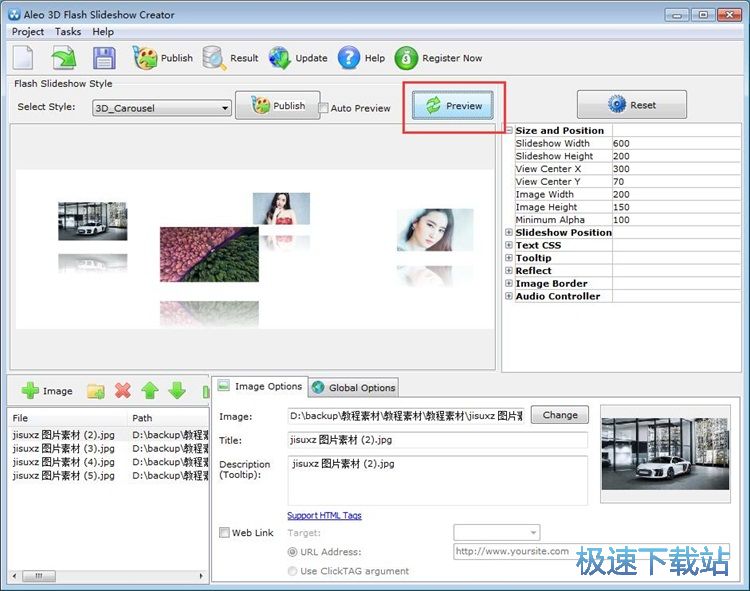The width and height of the screenshot is (750, 591).
Task: Expand the Audio Controller group
Action: (x=509, y=296)
